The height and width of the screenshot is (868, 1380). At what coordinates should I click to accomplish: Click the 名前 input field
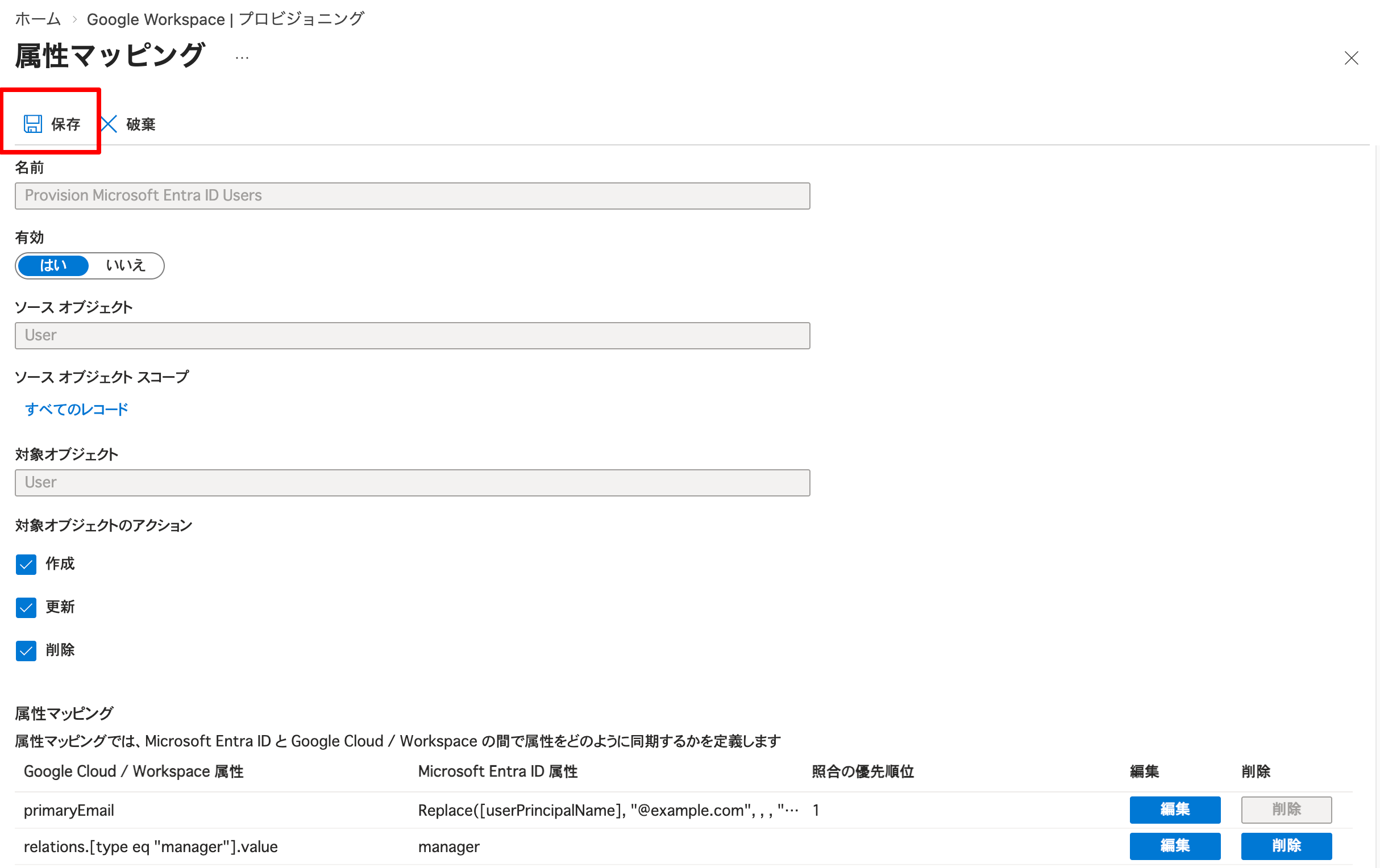(412, 195)
